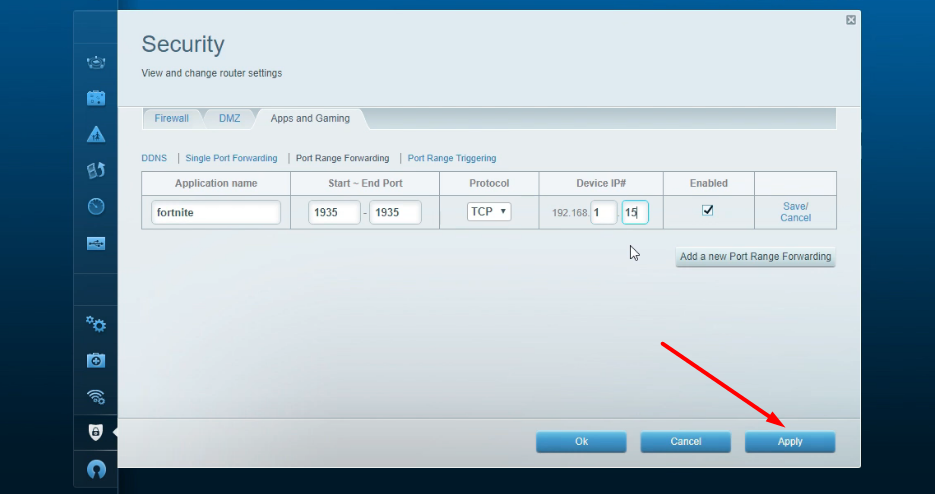Screen dimensions: 935x494
Task: Open the Port Range Triggering link
Action: point(451,158)
